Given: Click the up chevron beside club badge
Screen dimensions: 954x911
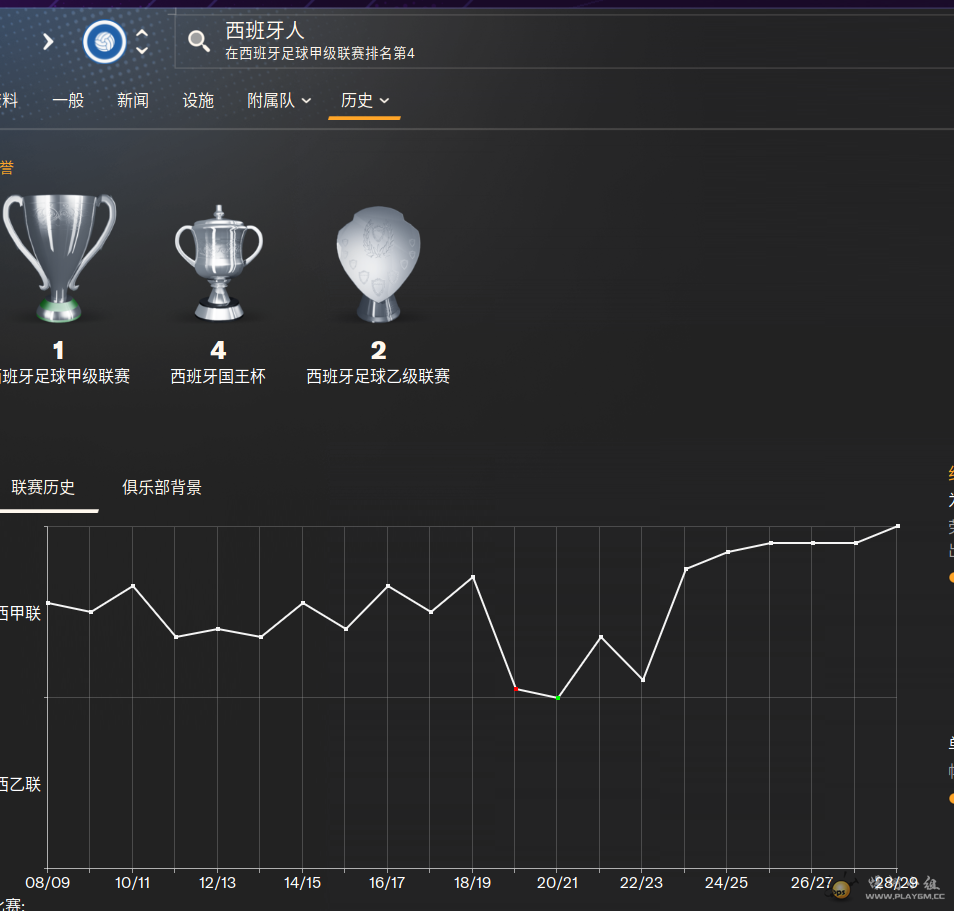Looking at the screenshot, I should coord(142,32).
